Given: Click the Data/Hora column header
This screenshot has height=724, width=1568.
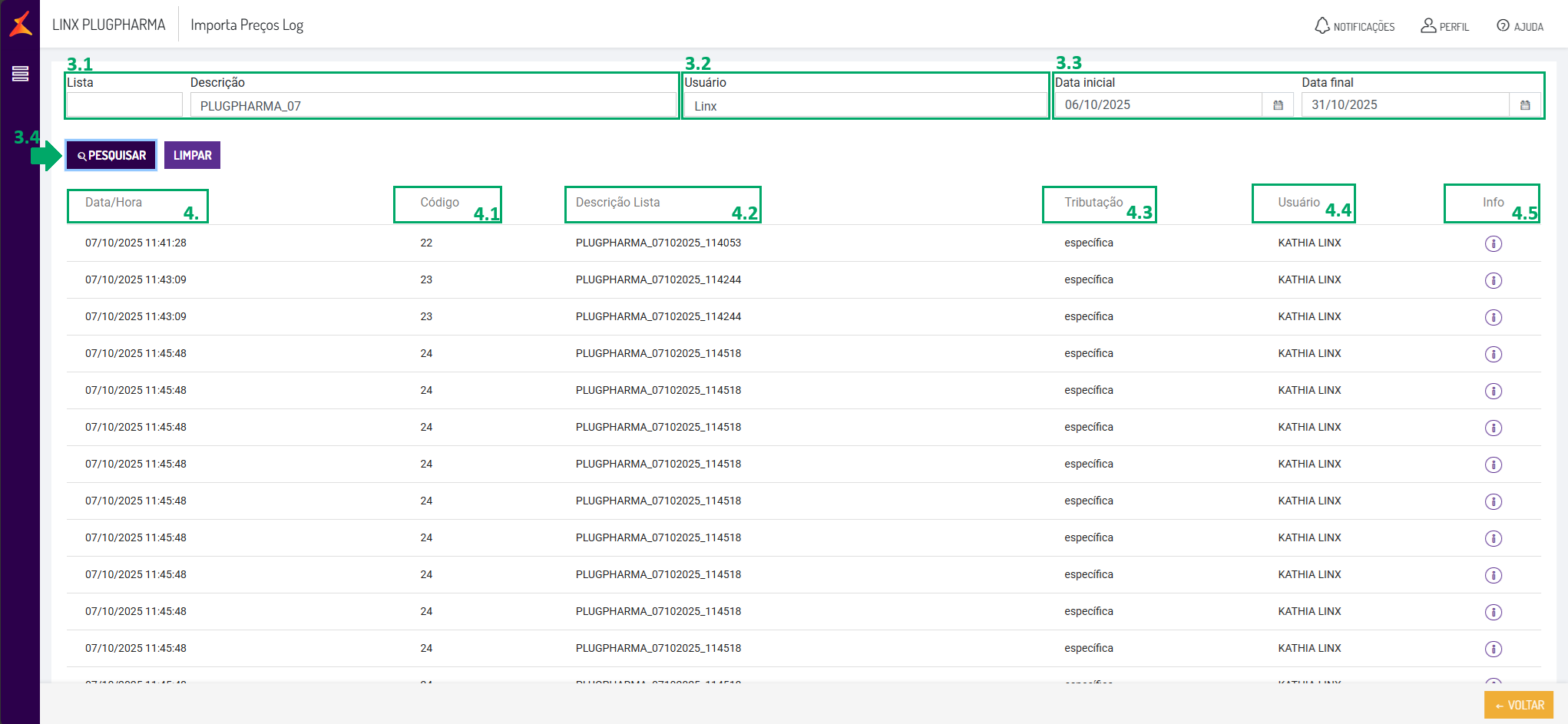Looking at the screenshot, I should (114, 203).
